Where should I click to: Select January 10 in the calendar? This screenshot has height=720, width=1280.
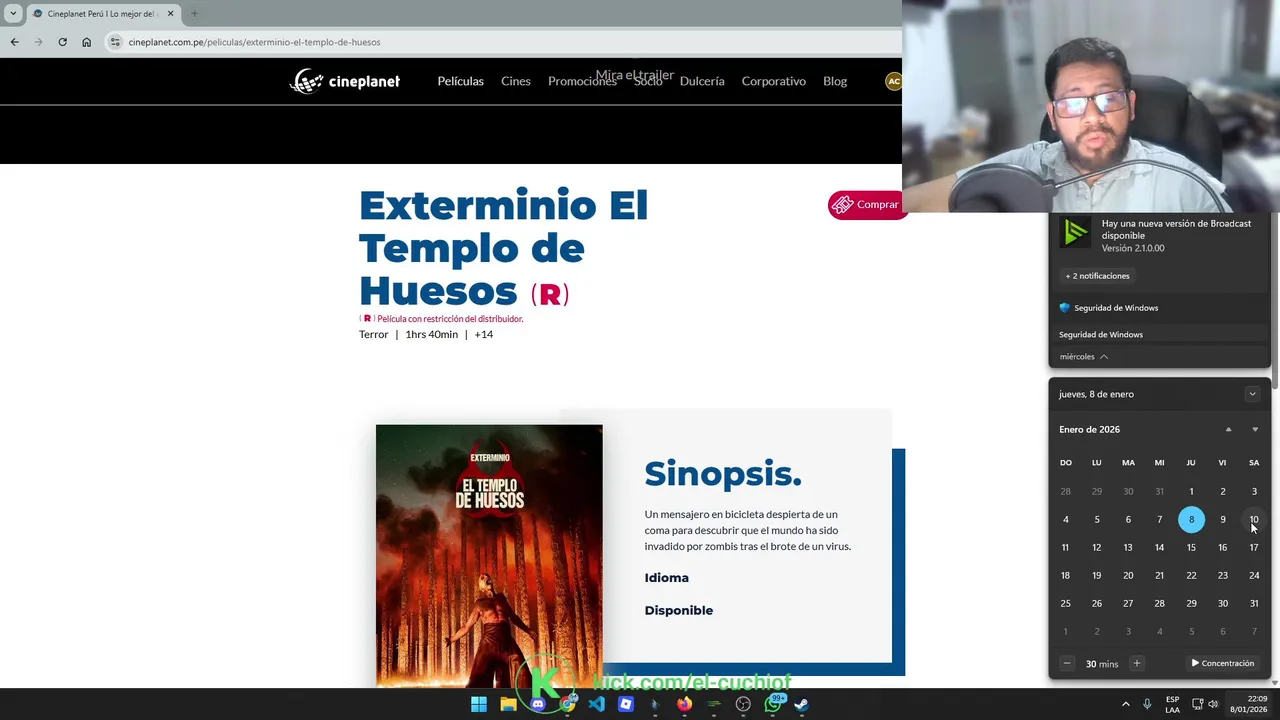[1254, 519]
